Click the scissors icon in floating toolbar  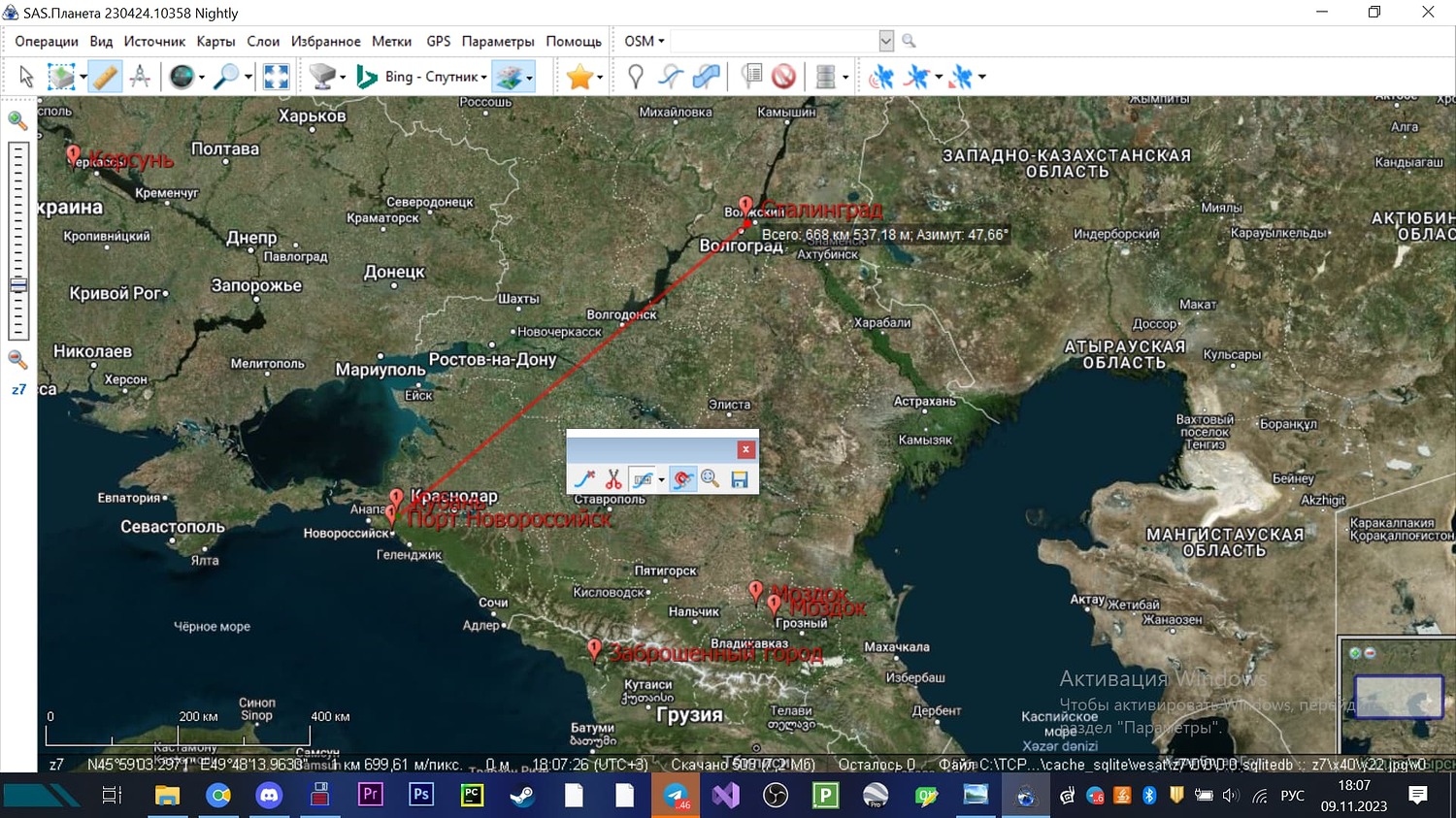point(612,478)
